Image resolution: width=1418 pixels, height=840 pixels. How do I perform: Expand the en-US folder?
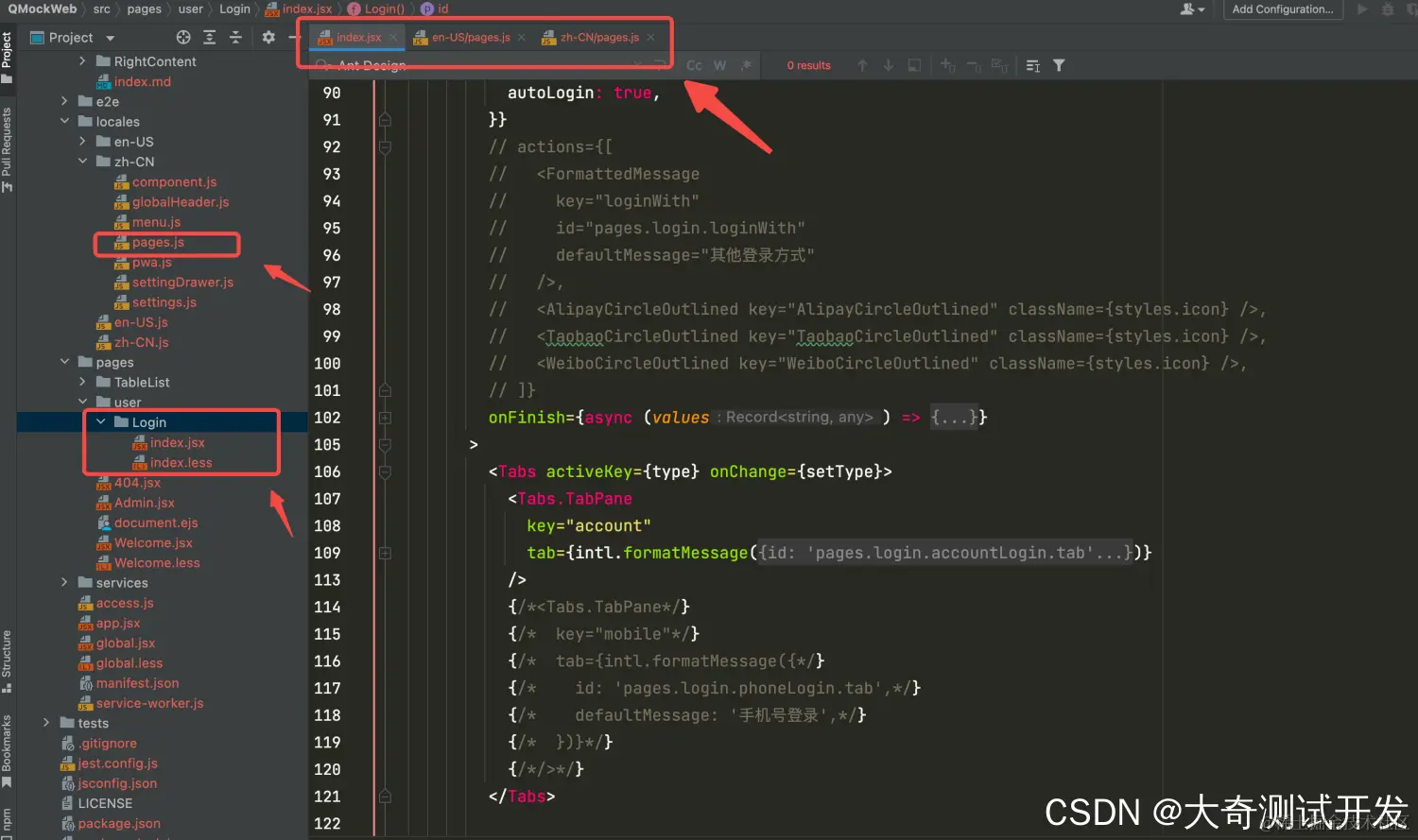[x=82, y=142]
